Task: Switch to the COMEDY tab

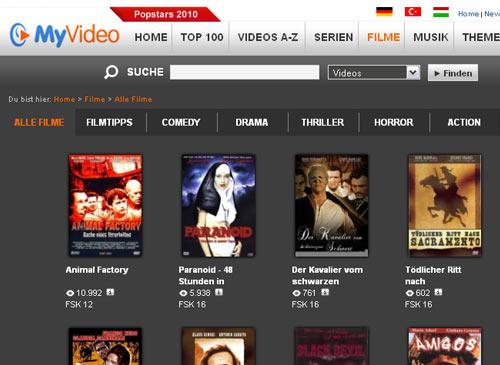Action: (181, 122)
